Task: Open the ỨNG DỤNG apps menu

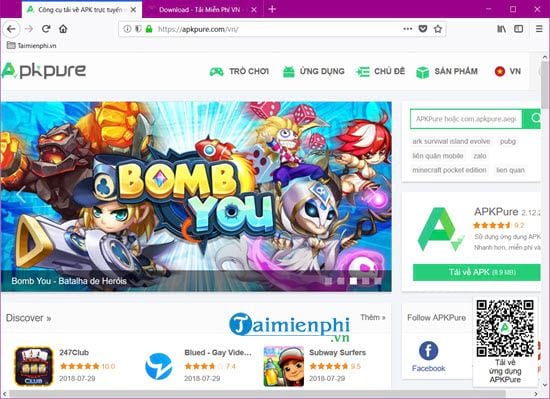Action: (314, 72)
